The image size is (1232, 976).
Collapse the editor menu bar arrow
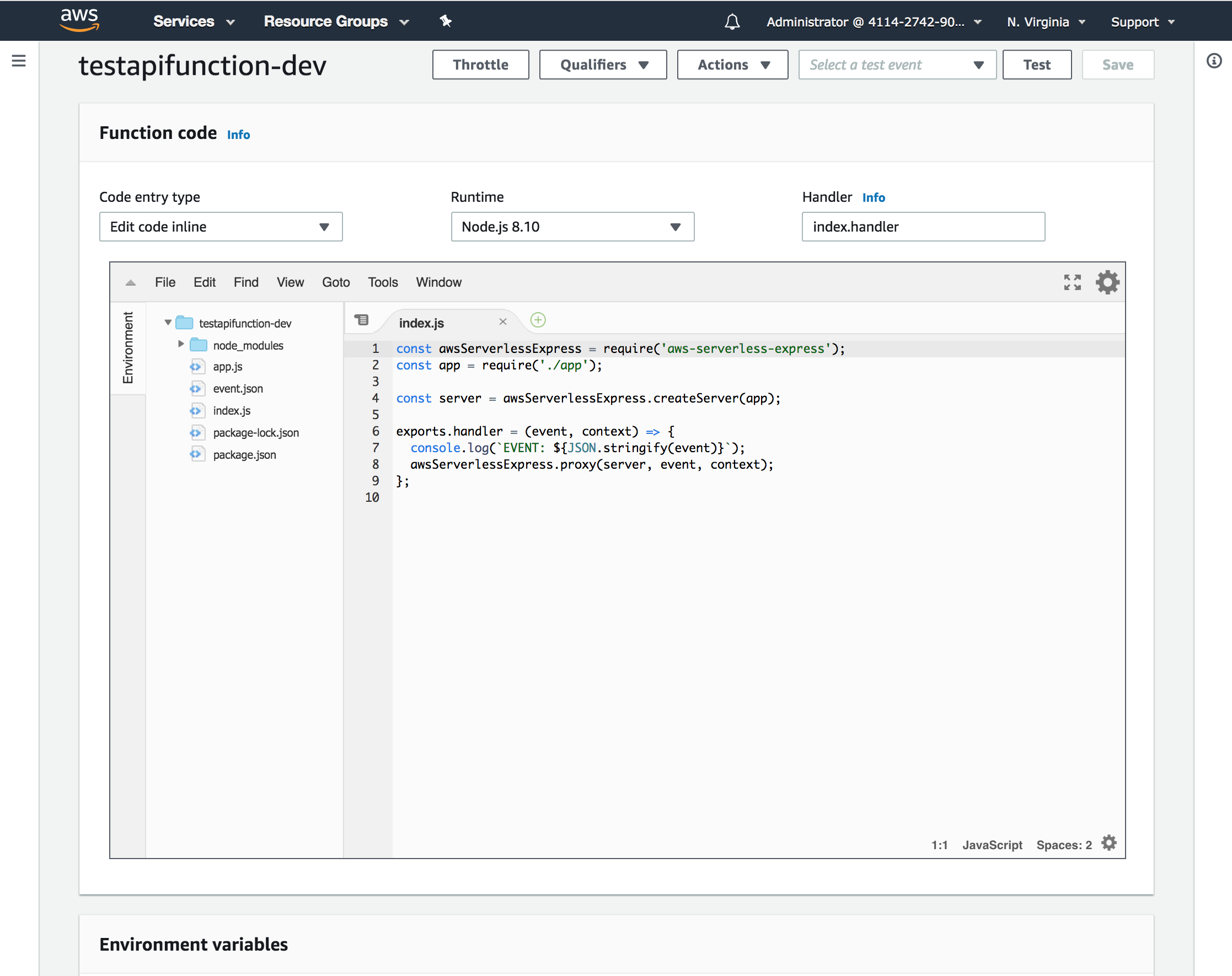pos(130,282)
